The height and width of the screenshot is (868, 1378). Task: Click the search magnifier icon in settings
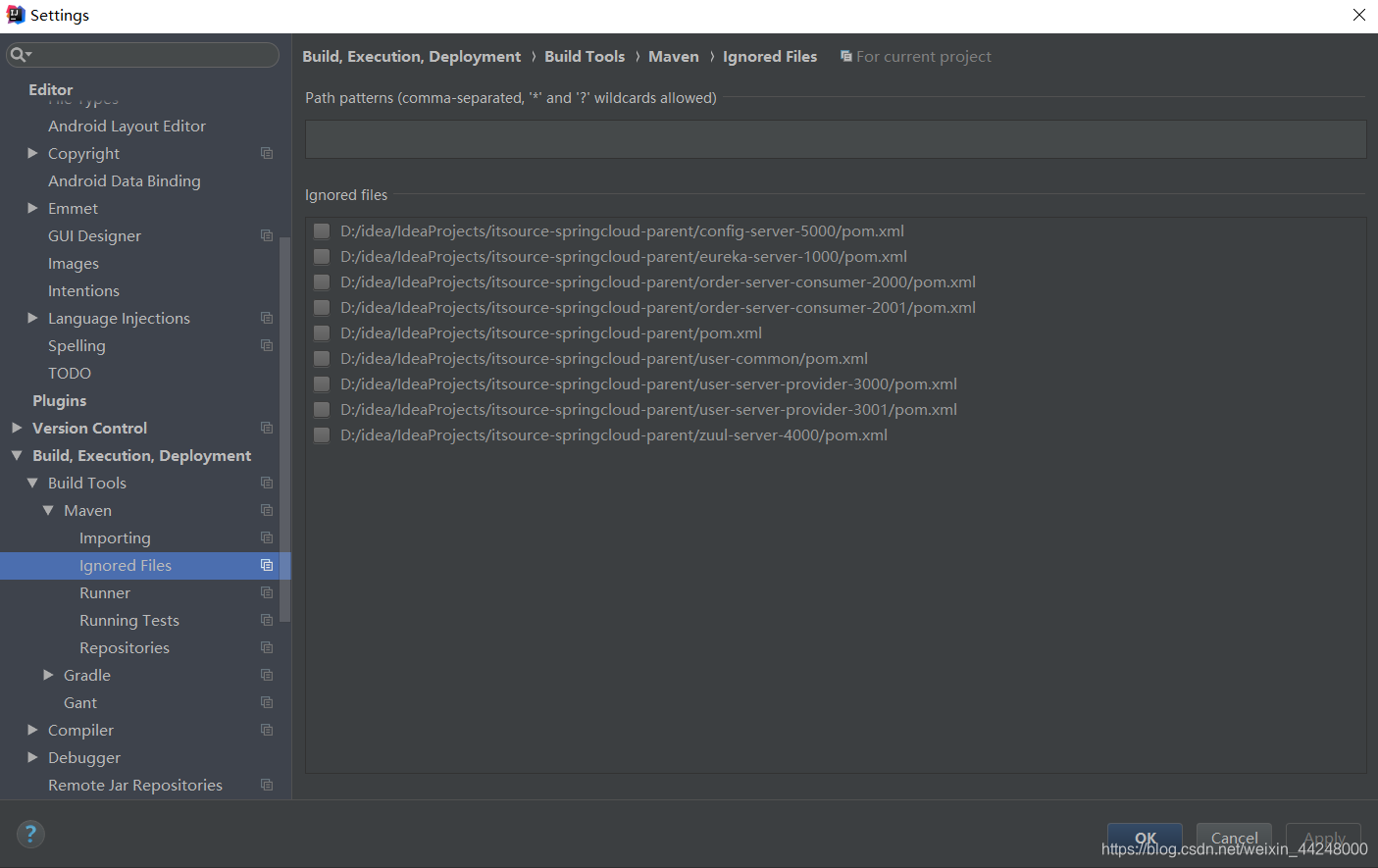pyautogui.click(x=19, y=55)
